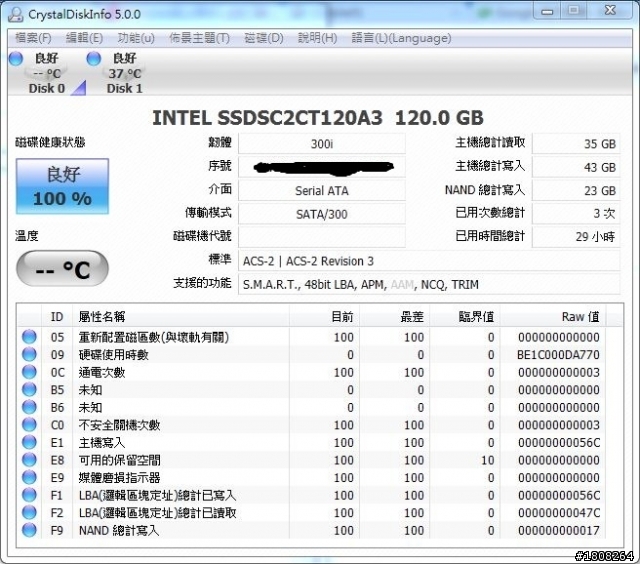This screenshot has width=640, height=564.
Task: Select the NAND 總計寫入 attribute name
Action: [119, 530]
